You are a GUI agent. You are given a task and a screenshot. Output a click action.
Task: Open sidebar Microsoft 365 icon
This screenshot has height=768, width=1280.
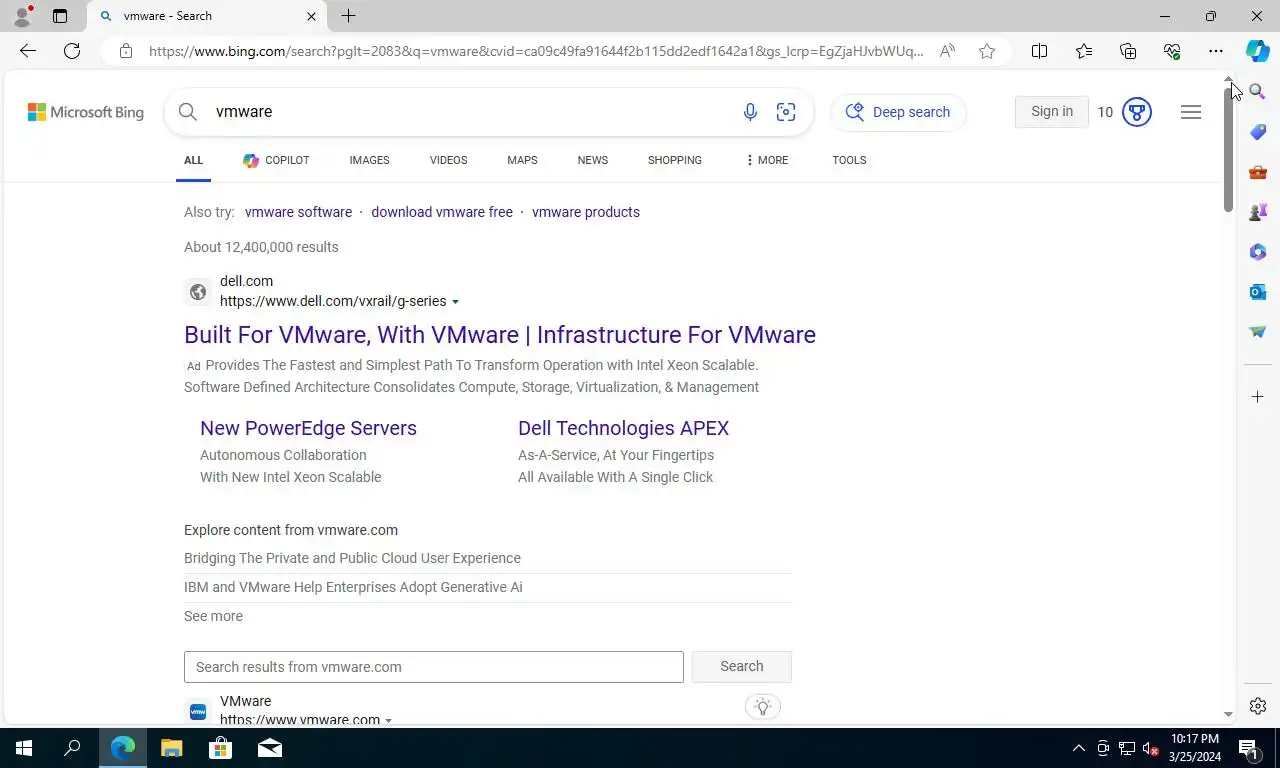pos(1258,252)
